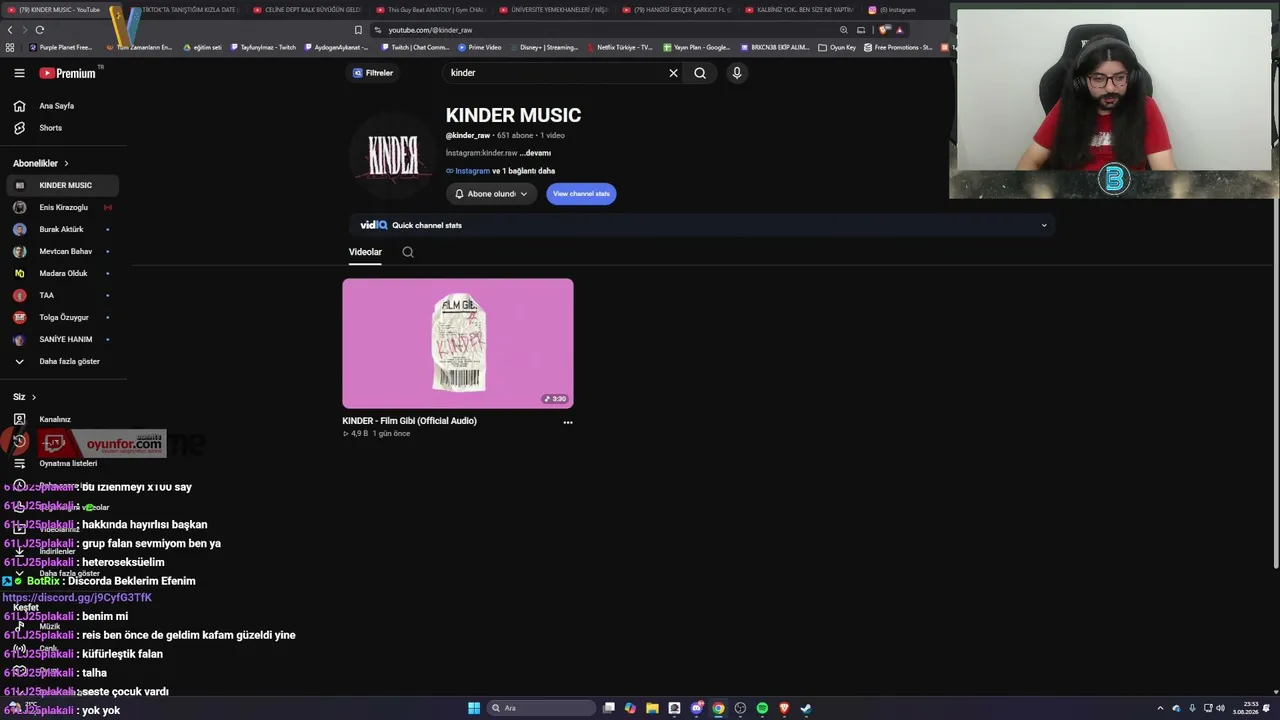Switch to Chrome in the taskbar
The width and height of the screenshot is (1280, 720).
(x=718, y=708)
